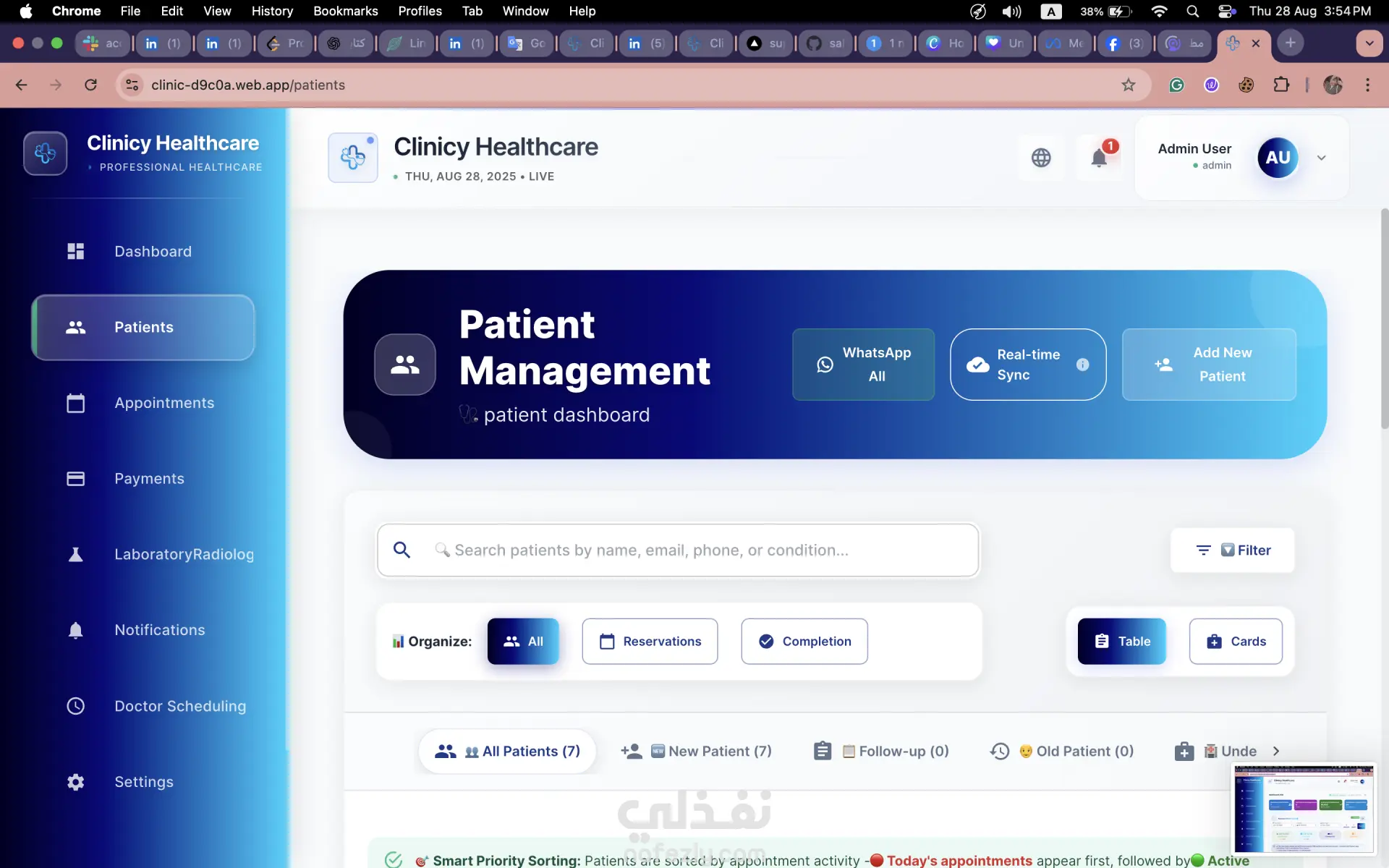Open the Bookmarks menu in menu bar
1389x868 pixels.
[345, 11]
